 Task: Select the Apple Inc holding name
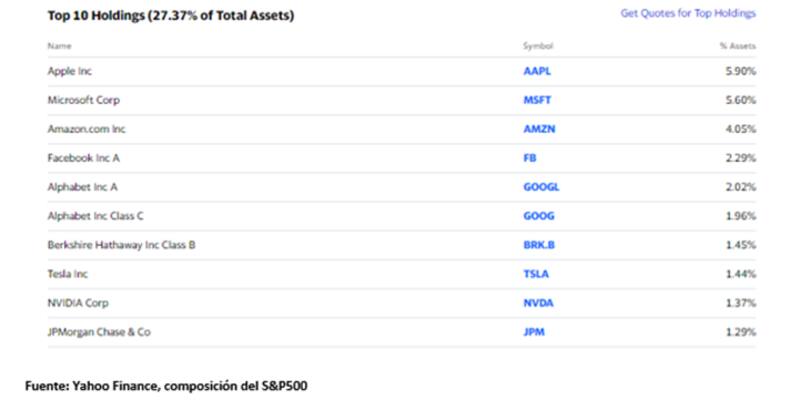click(x=68, y=72)
